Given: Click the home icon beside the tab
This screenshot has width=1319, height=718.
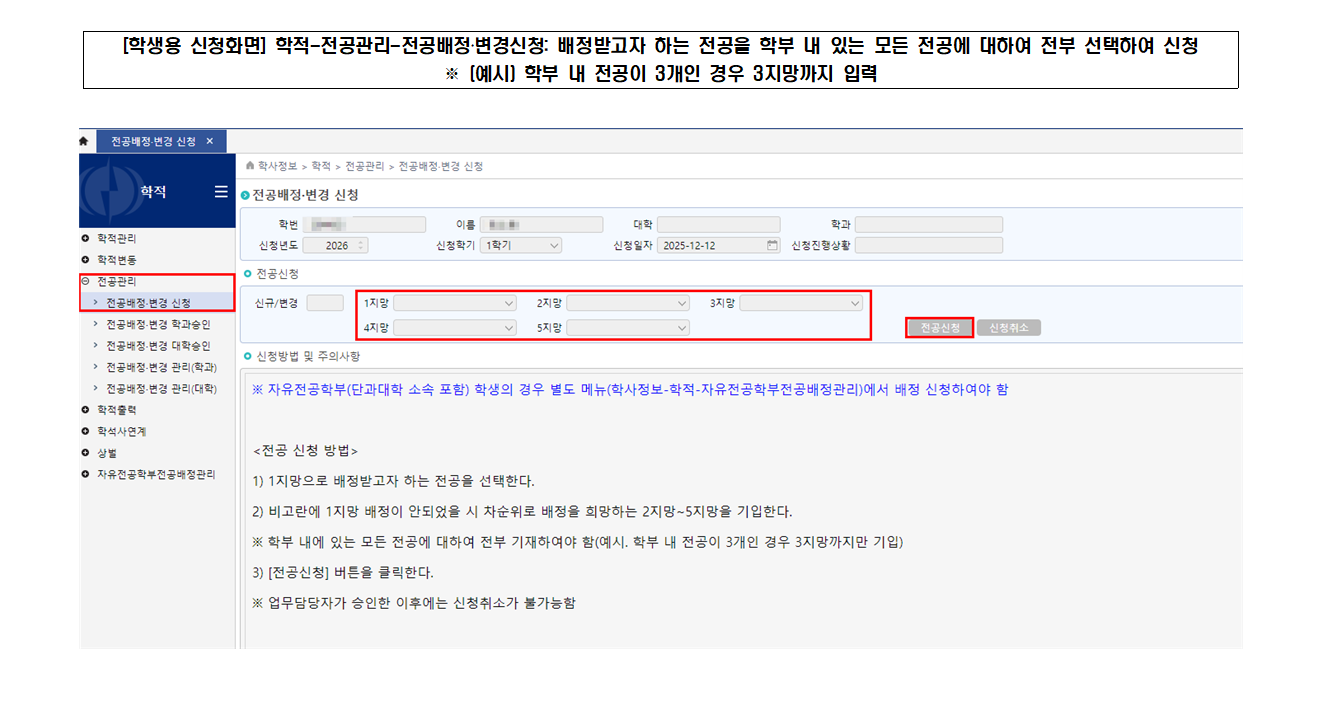Looking at the screenshot, I should (84, 142).
